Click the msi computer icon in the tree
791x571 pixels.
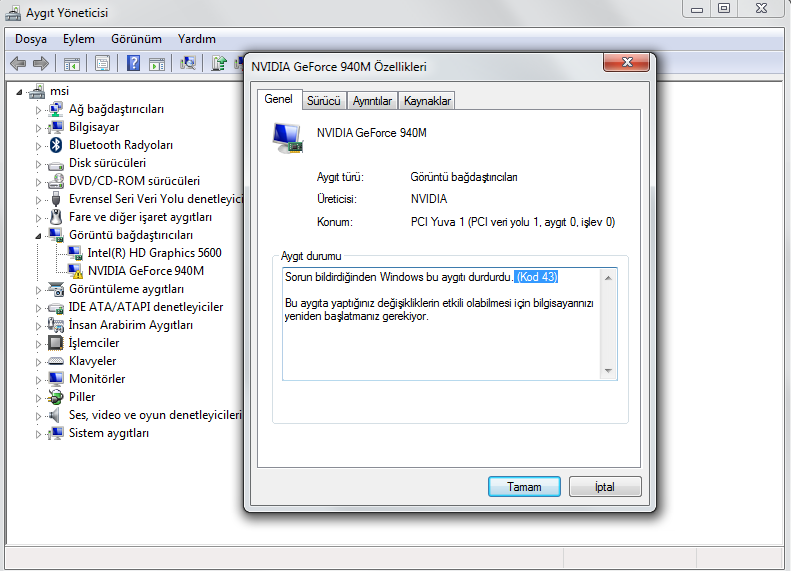[x=37, y=91]
